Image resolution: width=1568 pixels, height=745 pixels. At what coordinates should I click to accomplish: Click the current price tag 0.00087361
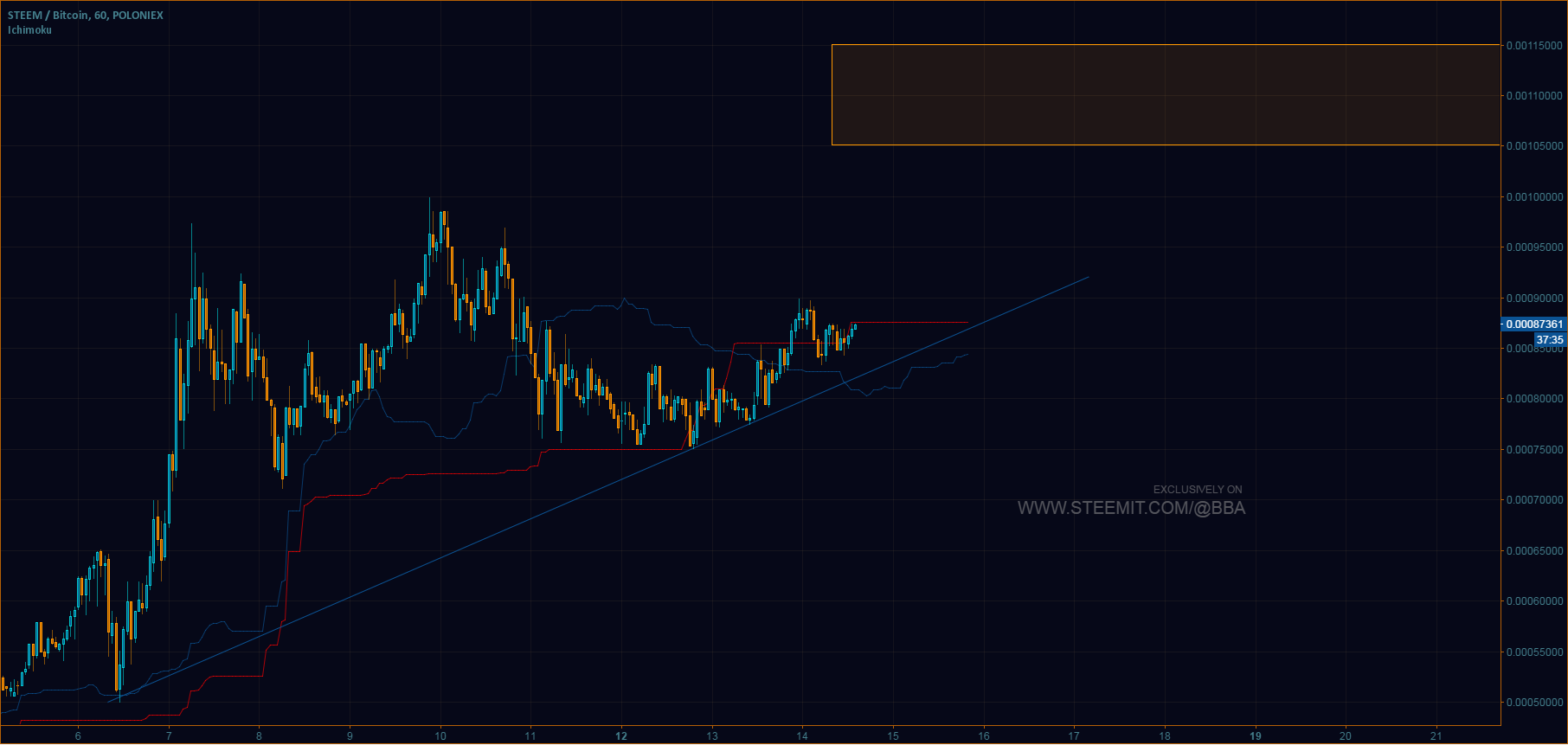(1534, 324)
